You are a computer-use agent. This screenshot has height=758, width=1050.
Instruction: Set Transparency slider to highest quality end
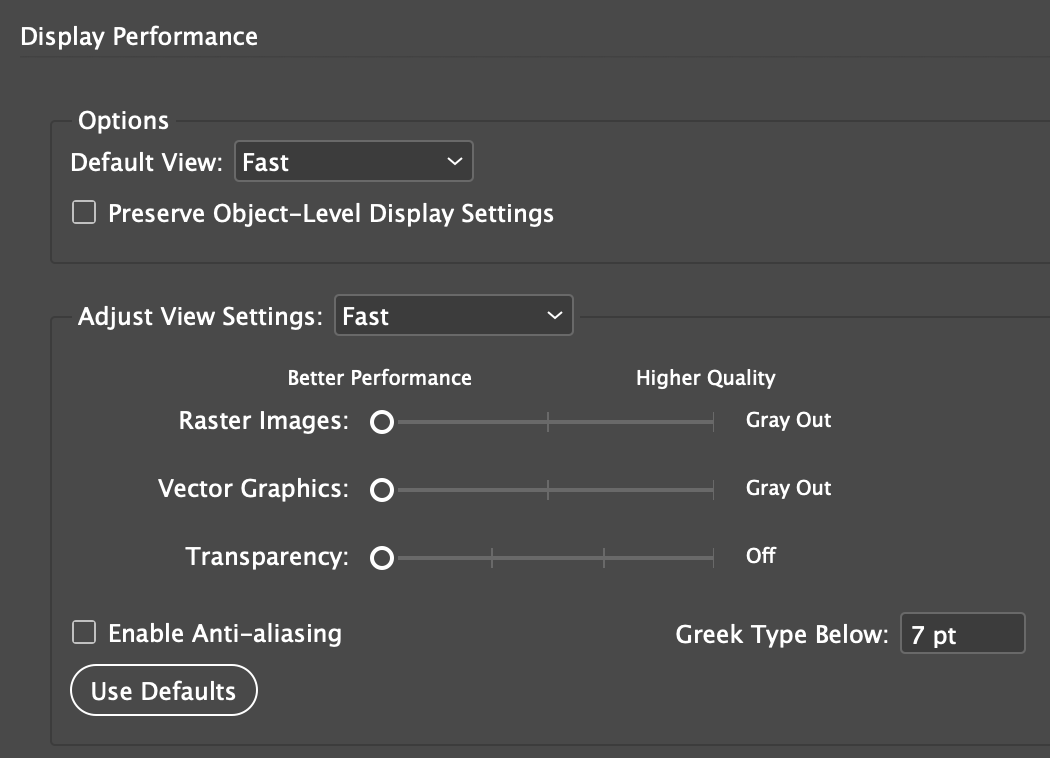713,558
